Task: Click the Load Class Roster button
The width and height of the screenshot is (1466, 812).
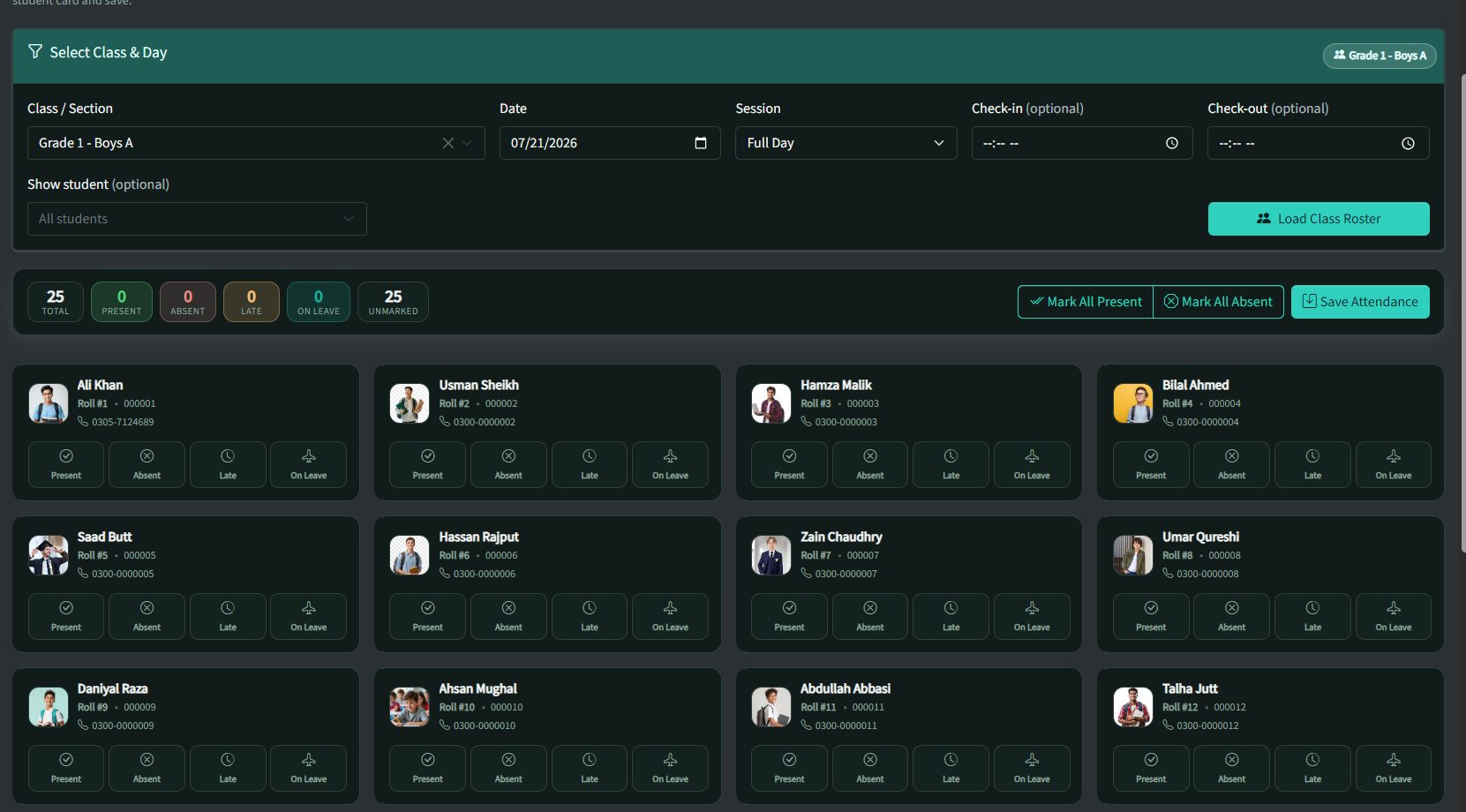Action: (1319, 219)
